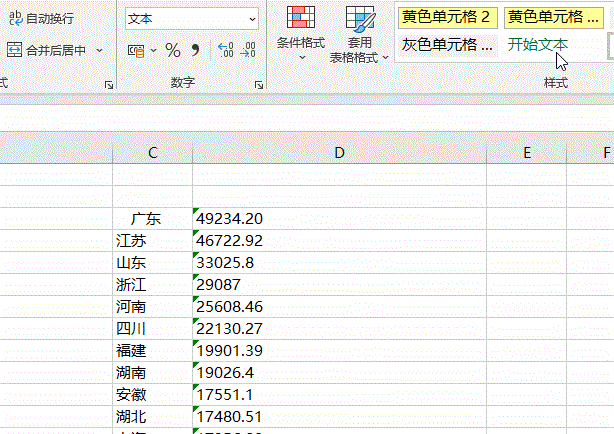Expand the accounting format dropdown arrow

click(x=154, y=51)
